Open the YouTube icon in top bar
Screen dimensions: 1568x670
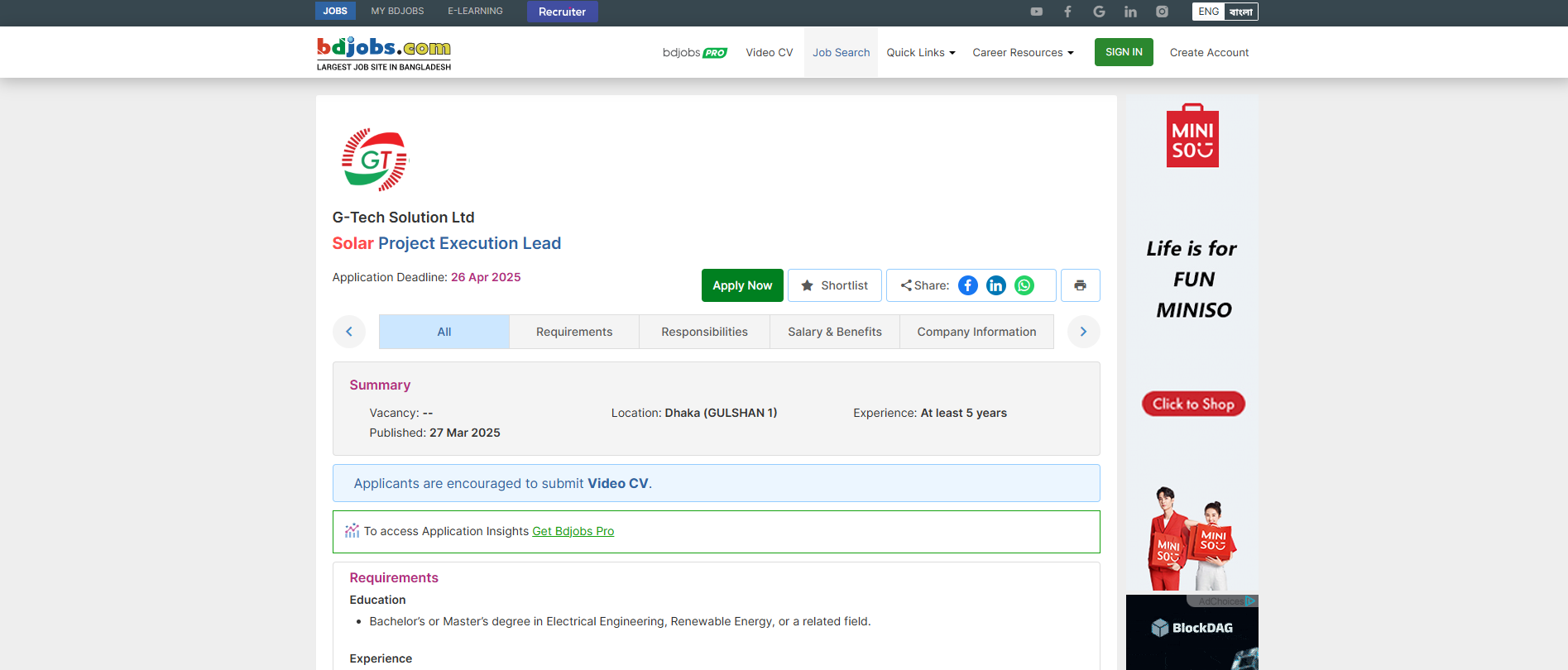click(x=1036, y=12)
